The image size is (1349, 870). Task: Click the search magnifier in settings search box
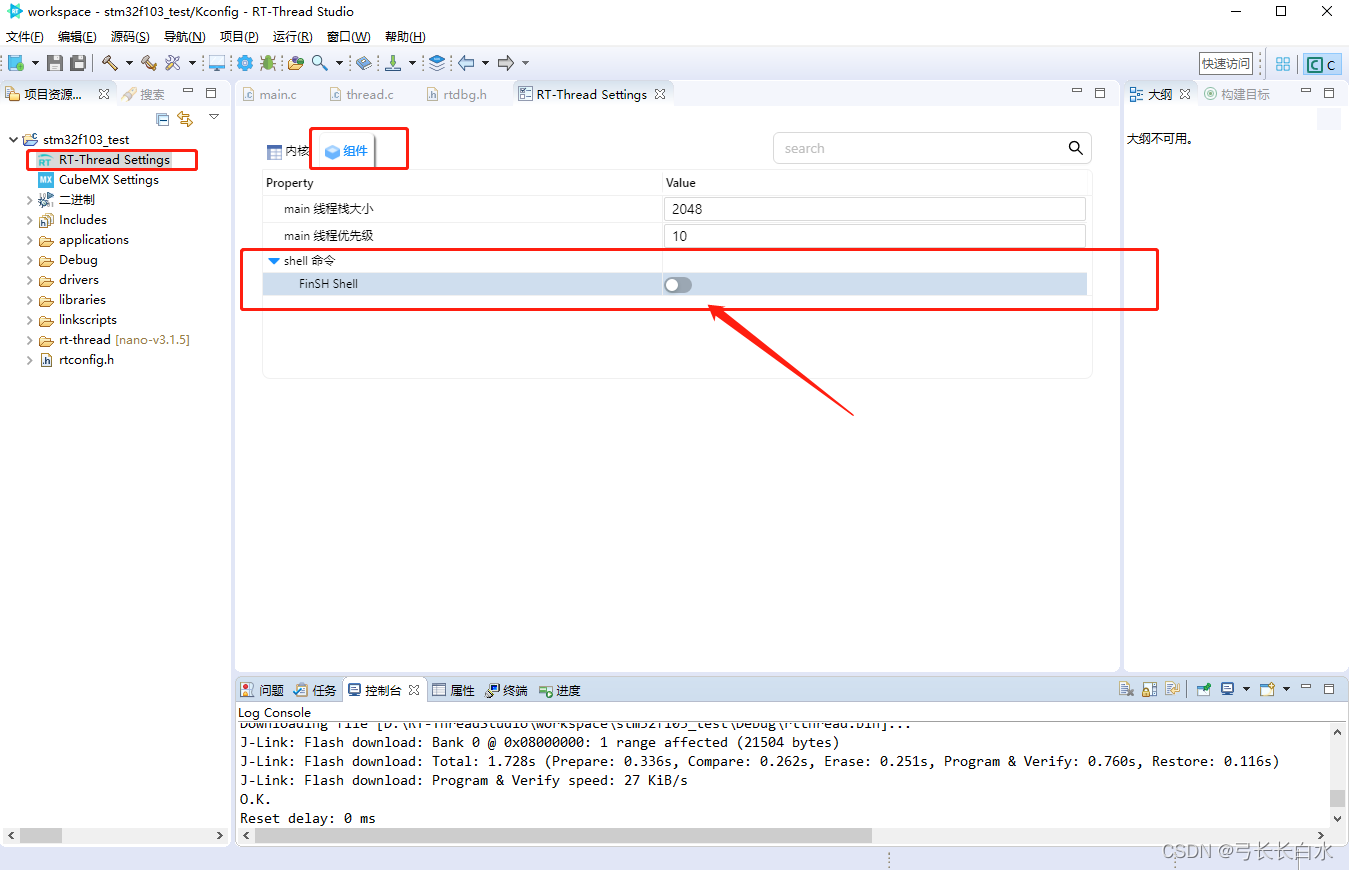(x=1075, y=148)
